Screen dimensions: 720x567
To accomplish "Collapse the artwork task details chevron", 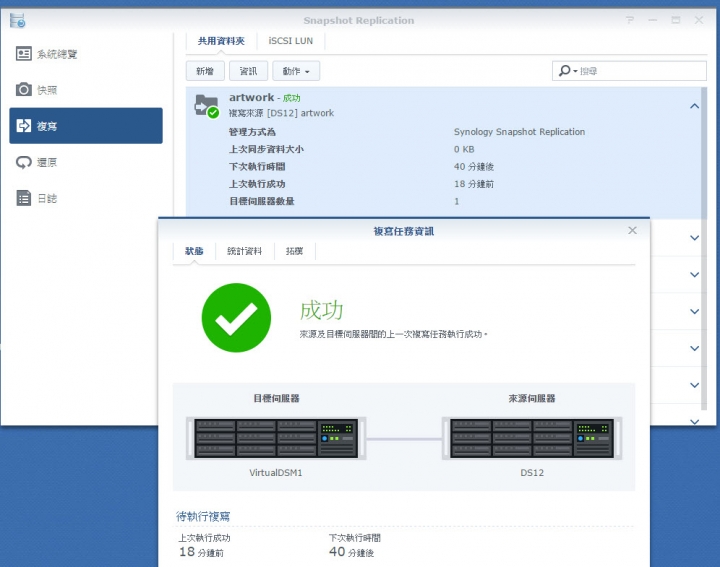I will pyautogui.click(x=695, y=106).
